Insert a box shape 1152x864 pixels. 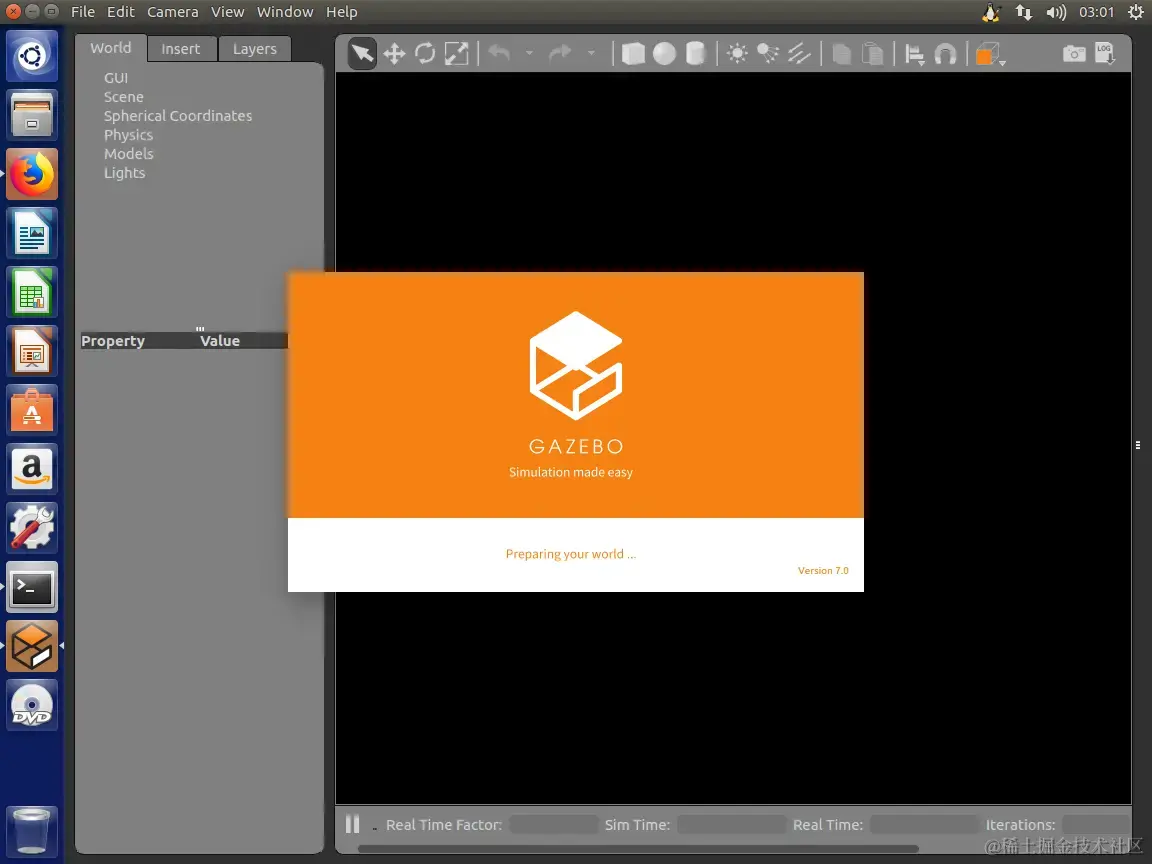tap(633, 54)
